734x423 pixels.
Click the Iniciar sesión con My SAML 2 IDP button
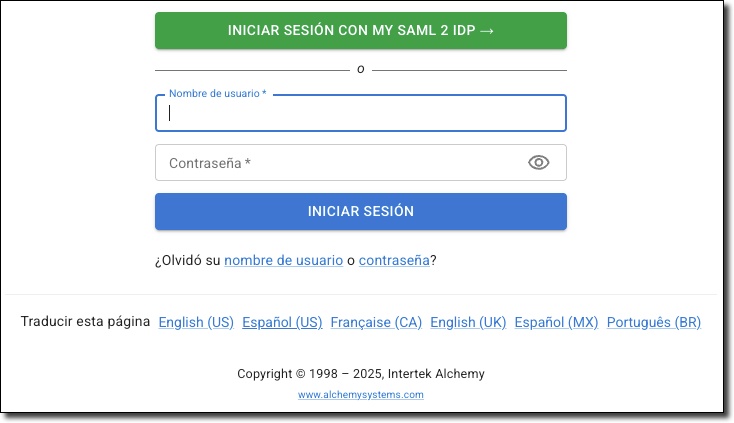[360, 30]
